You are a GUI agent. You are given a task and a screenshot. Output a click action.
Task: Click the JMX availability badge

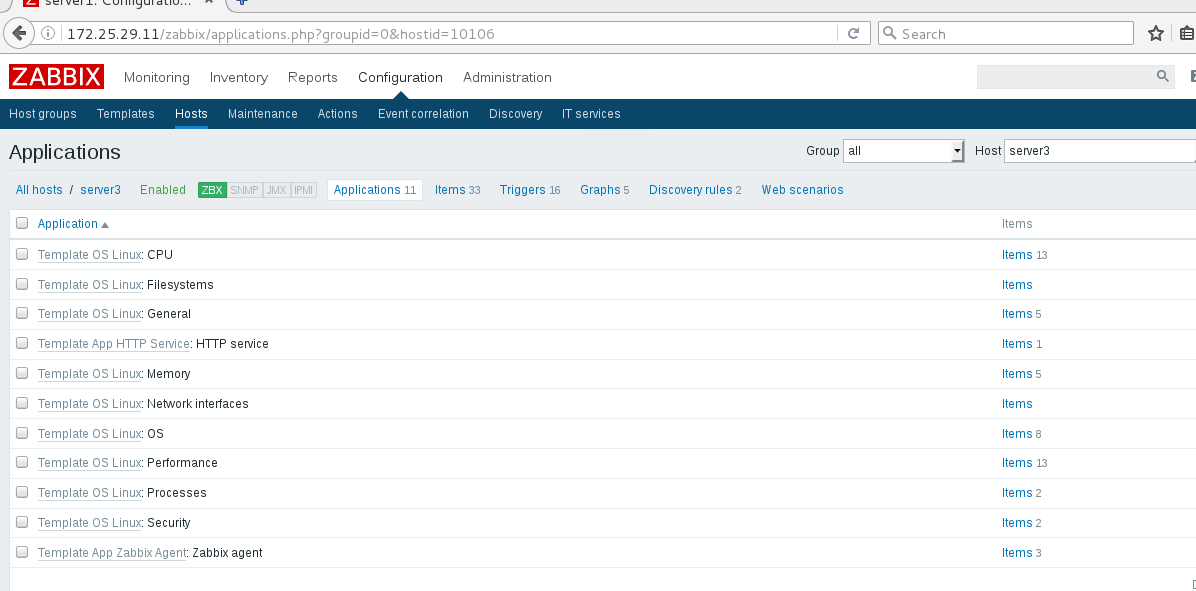coord(276,190)
